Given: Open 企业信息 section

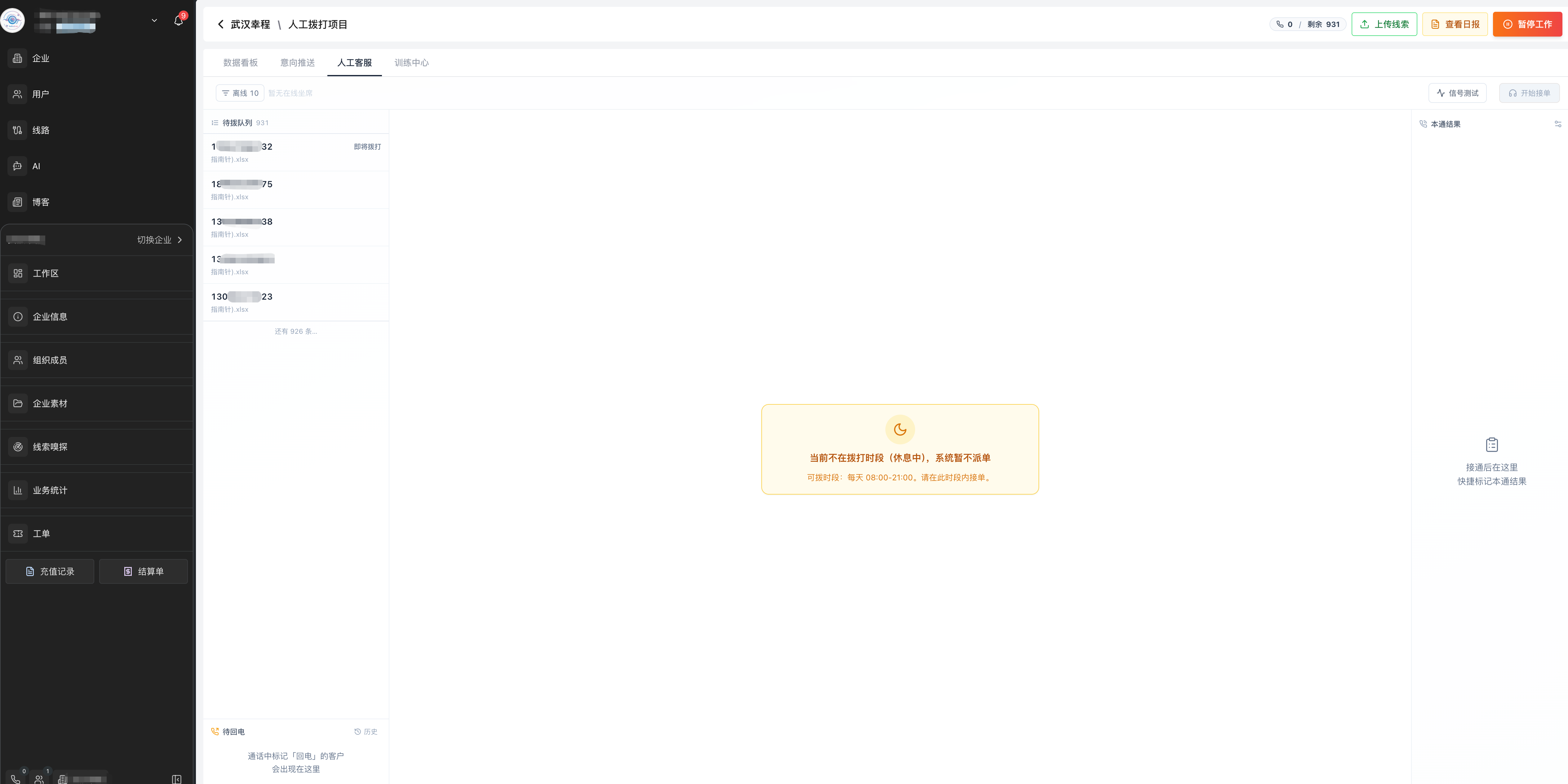Looking at the screenshot, I should 97,317.
